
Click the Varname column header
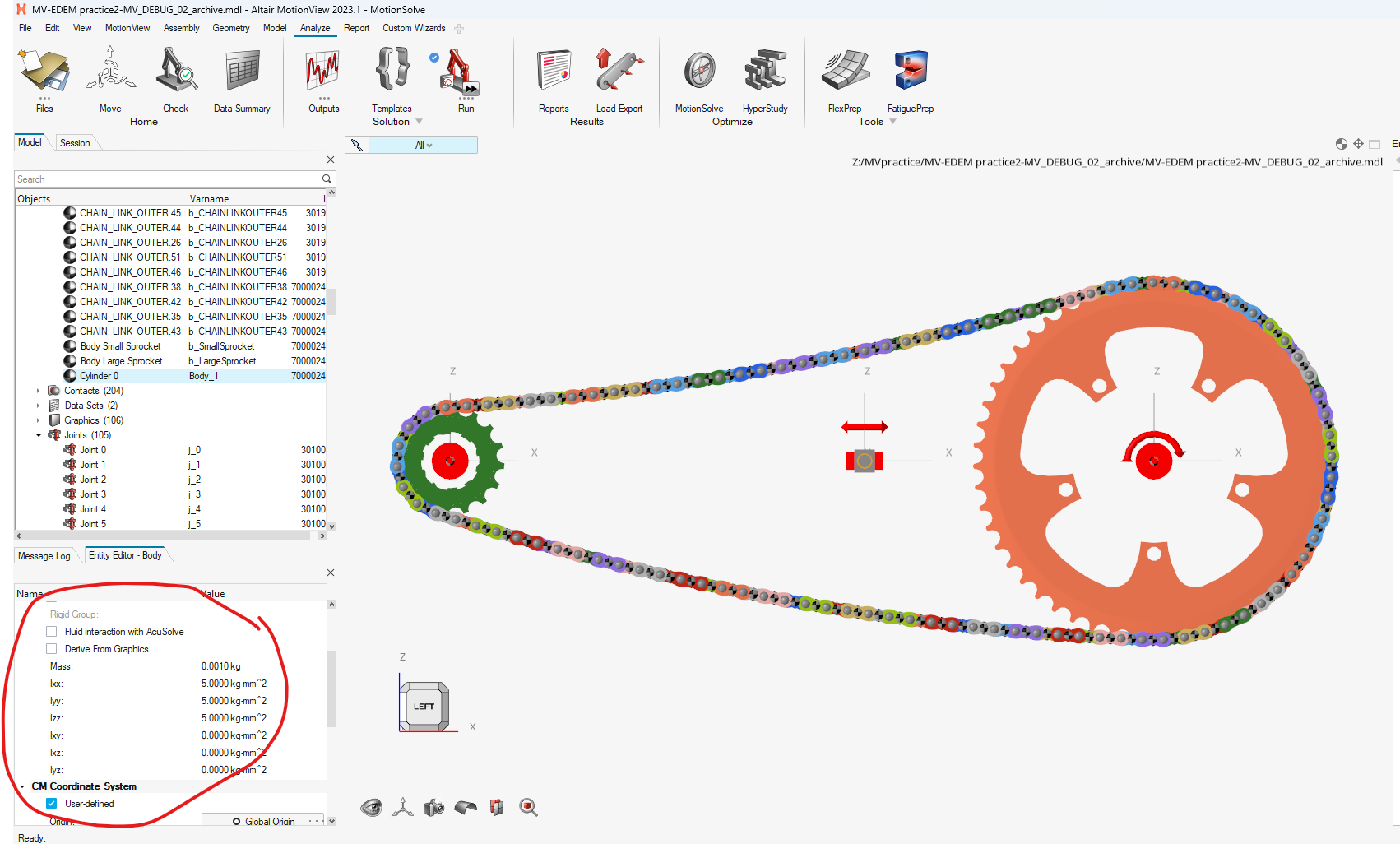[239, 198]
